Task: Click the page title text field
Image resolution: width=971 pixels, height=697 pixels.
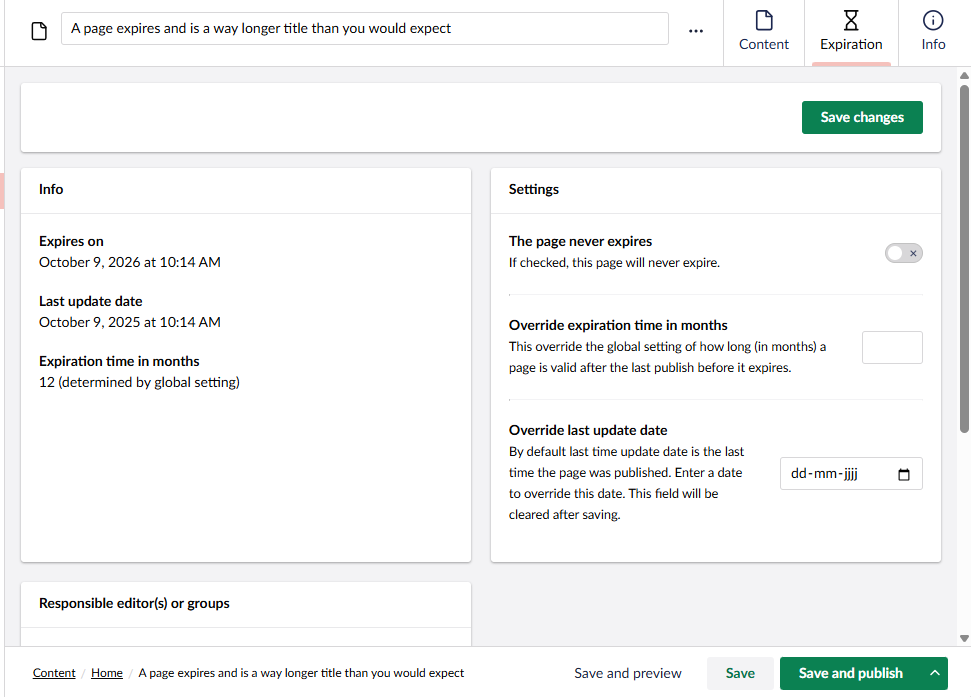Action: point(364,29)
